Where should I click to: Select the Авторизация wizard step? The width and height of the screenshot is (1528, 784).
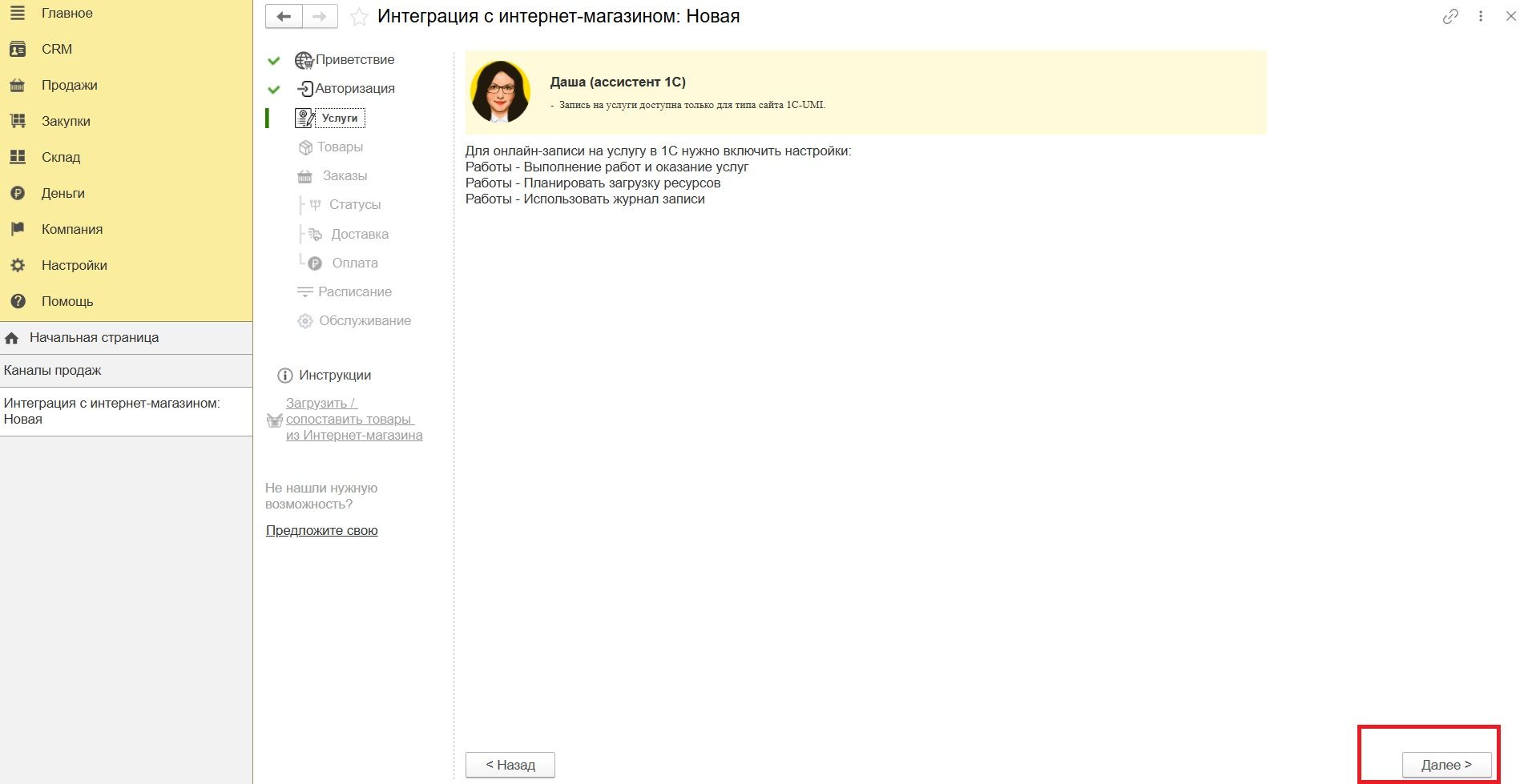tap(355, 88)
